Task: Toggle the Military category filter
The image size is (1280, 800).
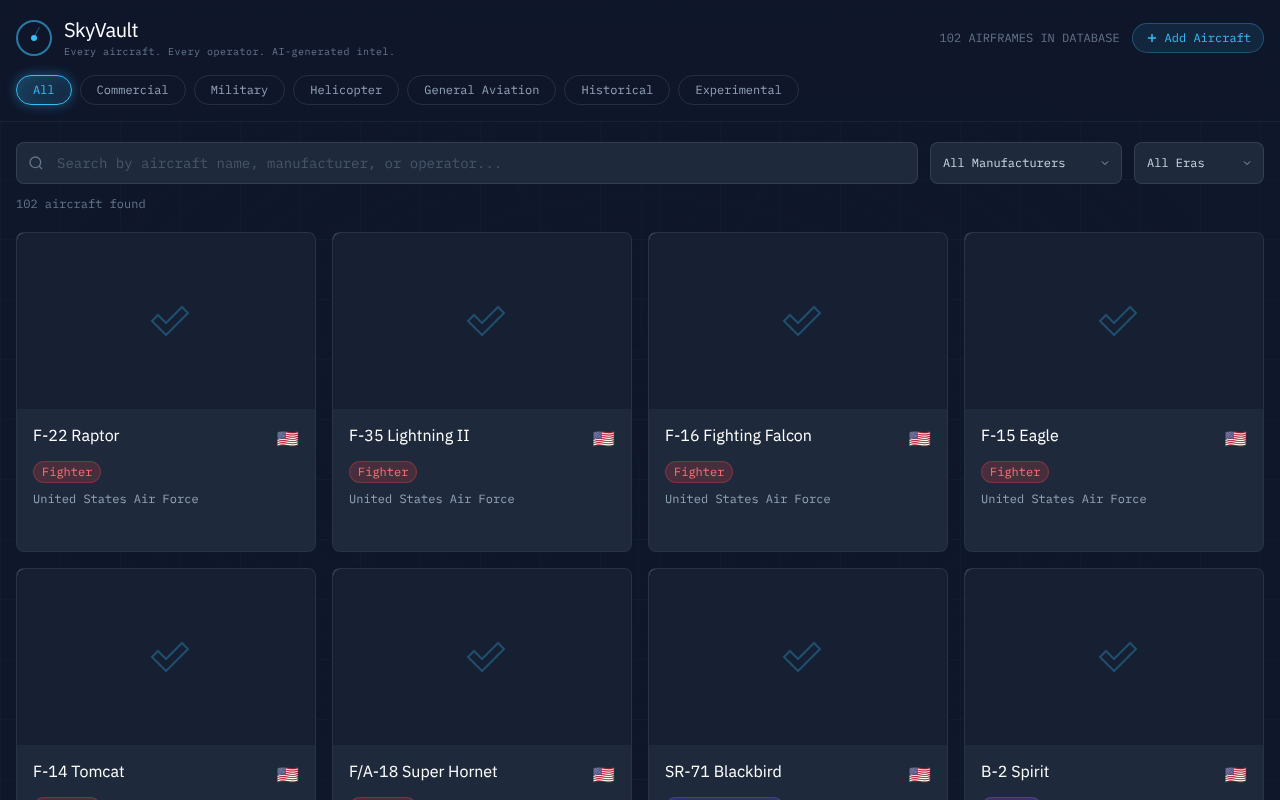Action: coord(239,90)
